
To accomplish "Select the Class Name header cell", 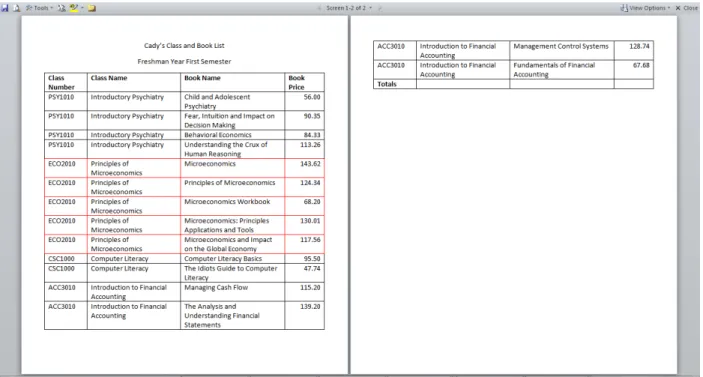I will tap(134, 82).
